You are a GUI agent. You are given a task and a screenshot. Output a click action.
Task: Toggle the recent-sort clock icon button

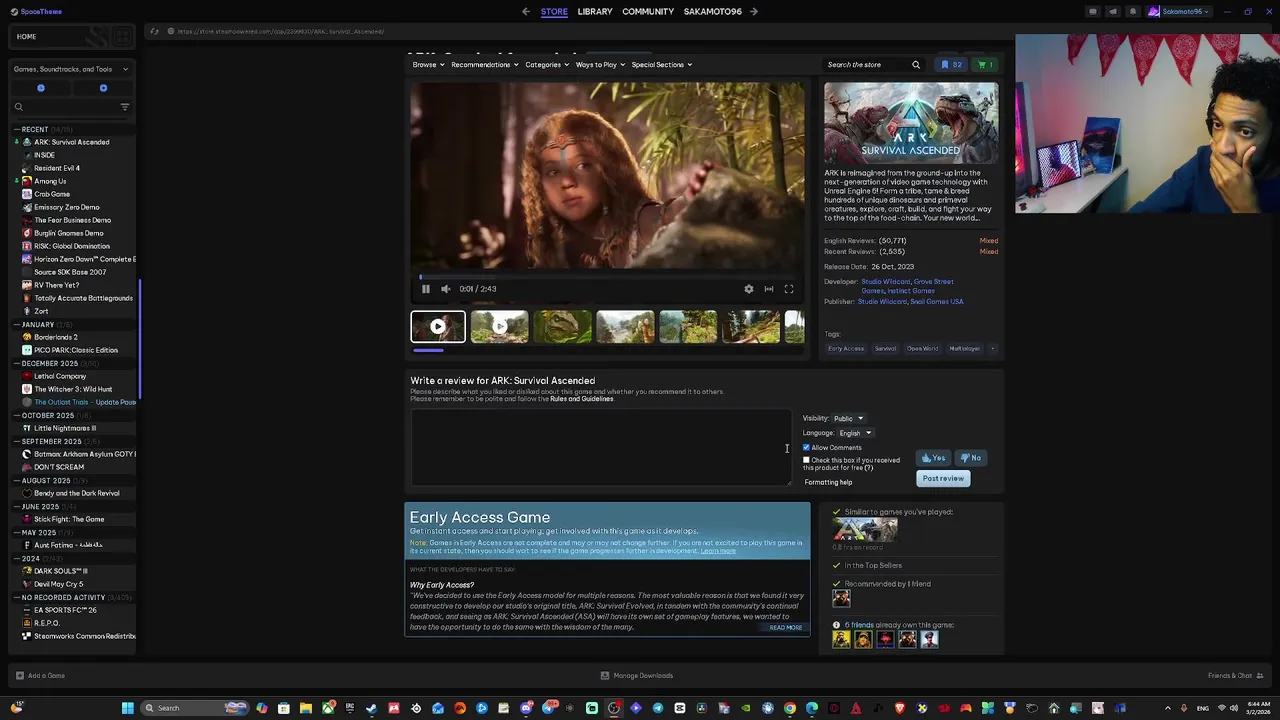point(41,88)
